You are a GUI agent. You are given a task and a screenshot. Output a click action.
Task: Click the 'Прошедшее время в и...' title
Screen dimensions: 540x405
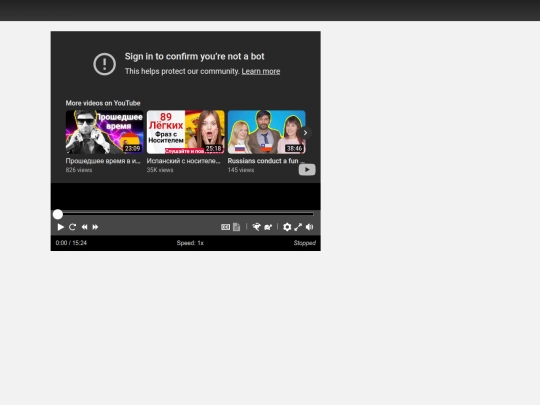point(103,161)
